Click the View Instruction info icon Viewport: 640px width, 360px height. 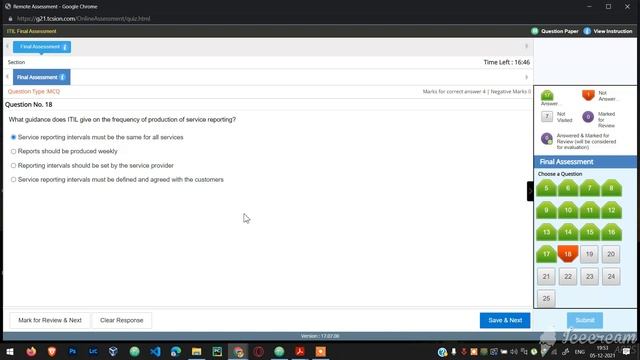pos(587,31)
